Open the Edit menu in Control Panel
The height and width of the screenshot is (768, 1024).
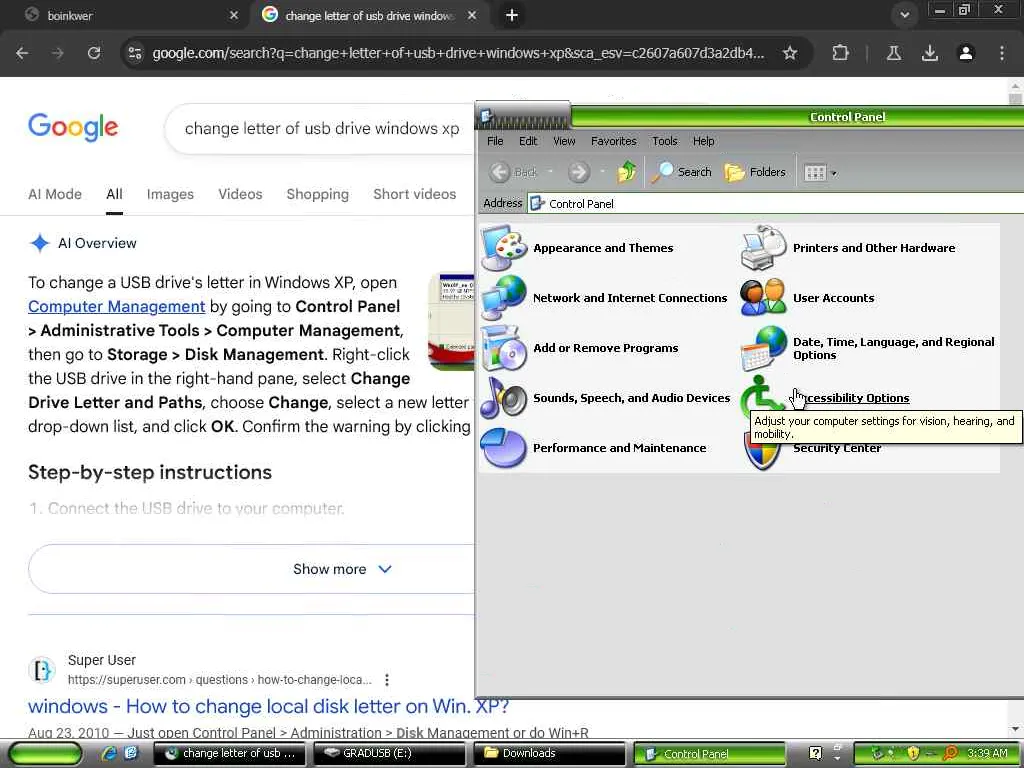528,141
